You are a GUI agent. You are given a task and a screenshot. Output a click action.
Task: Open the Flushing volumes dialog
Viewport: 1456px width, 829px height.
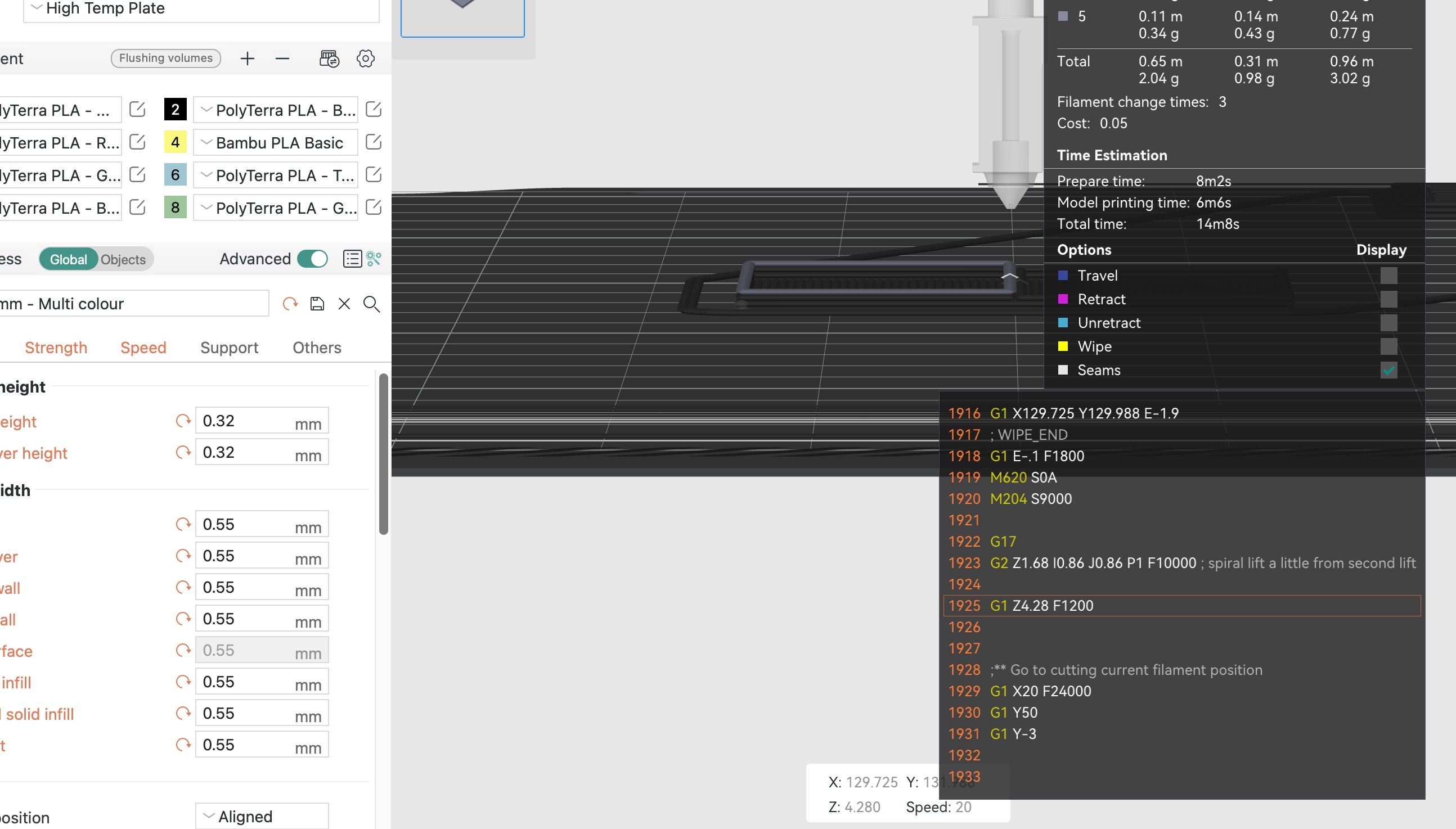click(165, 57)
